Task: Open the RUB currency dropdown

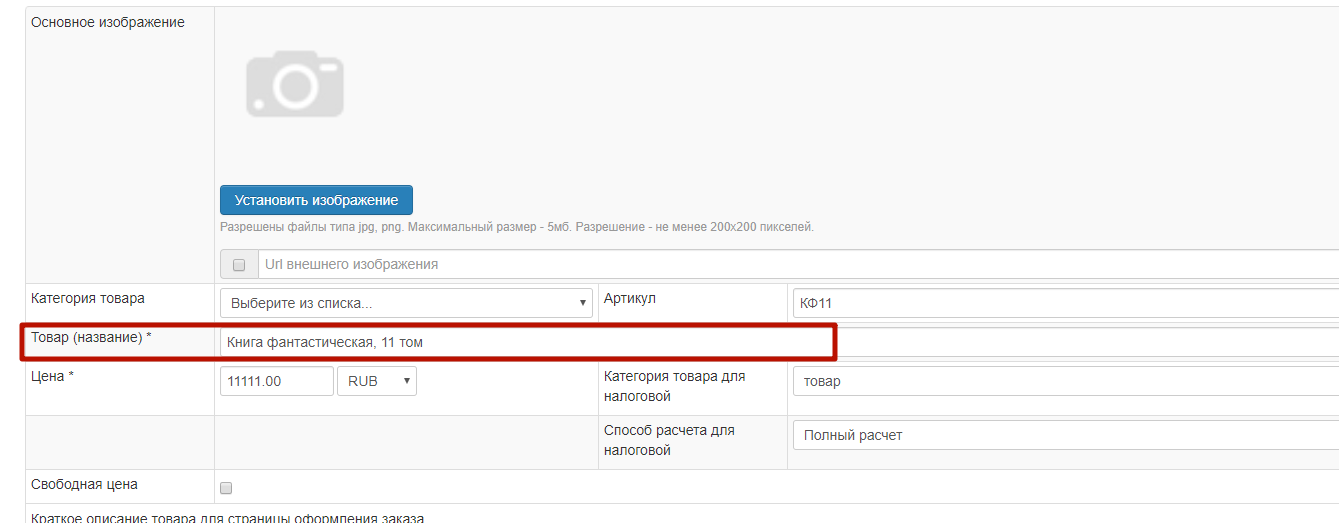Action: 377,381
